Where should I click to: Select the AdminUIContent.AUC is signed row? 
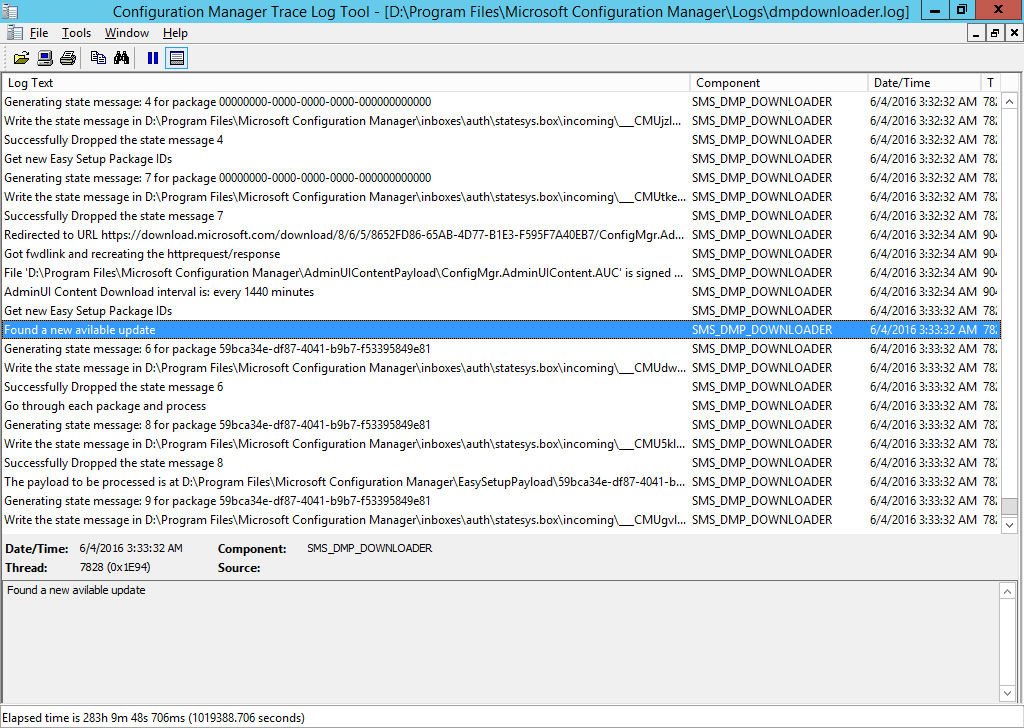[501, 273]
